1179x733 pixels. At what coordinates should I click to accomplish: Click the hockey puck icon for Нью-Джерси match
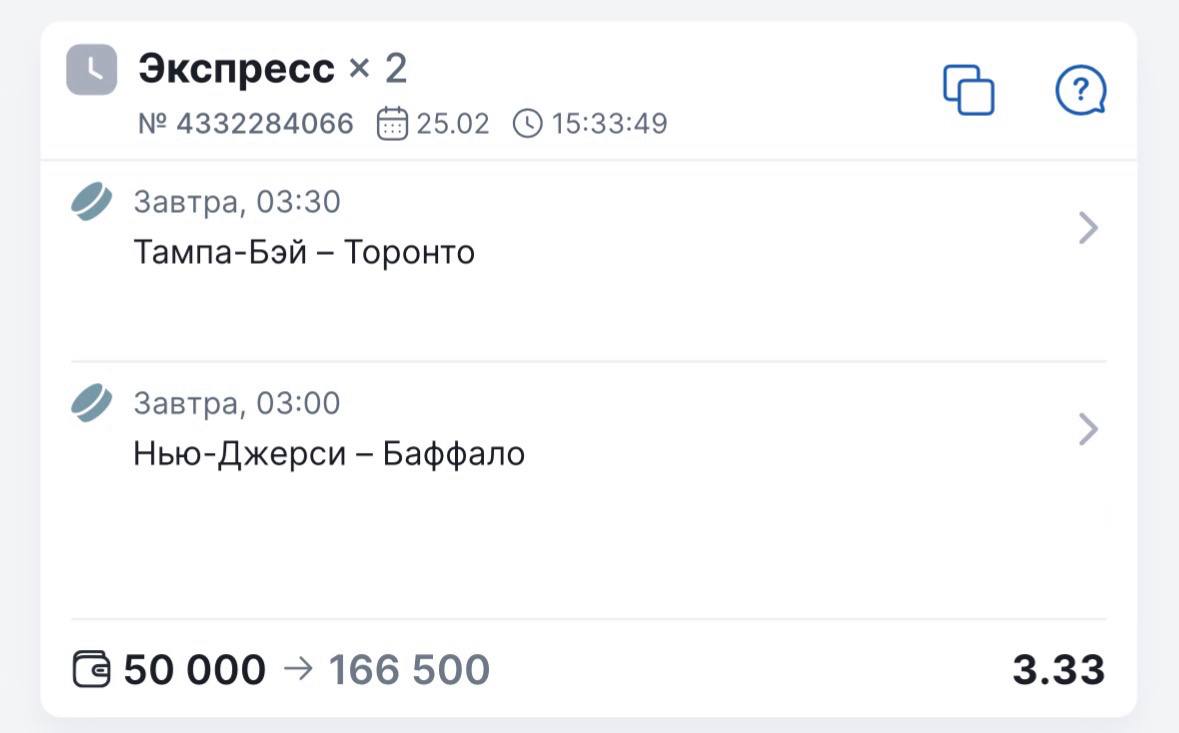(x=92, y=403)
